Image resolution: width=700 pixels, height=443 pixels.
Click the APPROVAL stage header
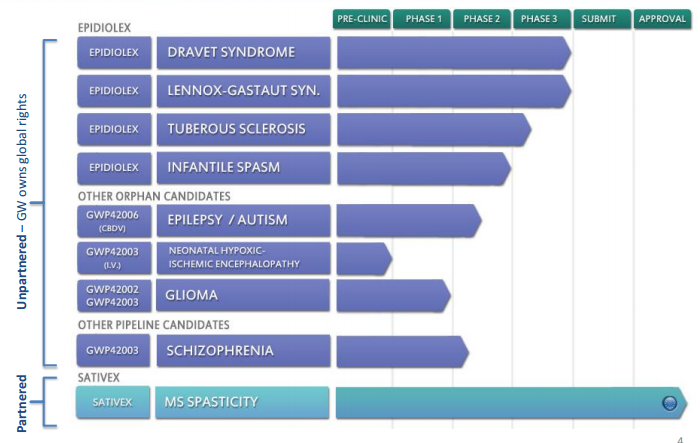point(662,19)
